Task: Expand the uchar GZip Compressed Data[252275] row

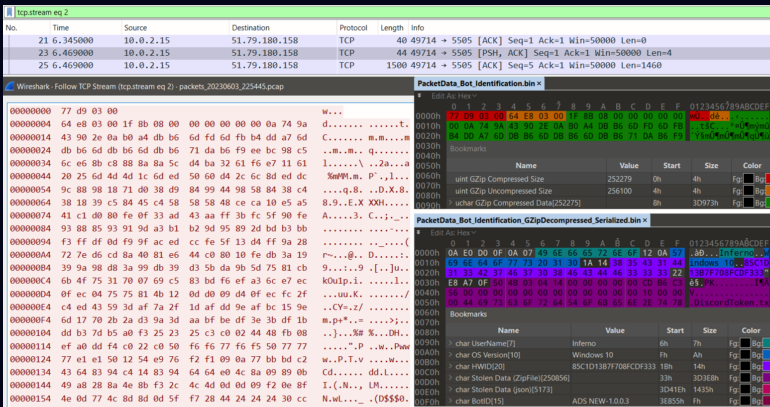Action: (451, 203)
